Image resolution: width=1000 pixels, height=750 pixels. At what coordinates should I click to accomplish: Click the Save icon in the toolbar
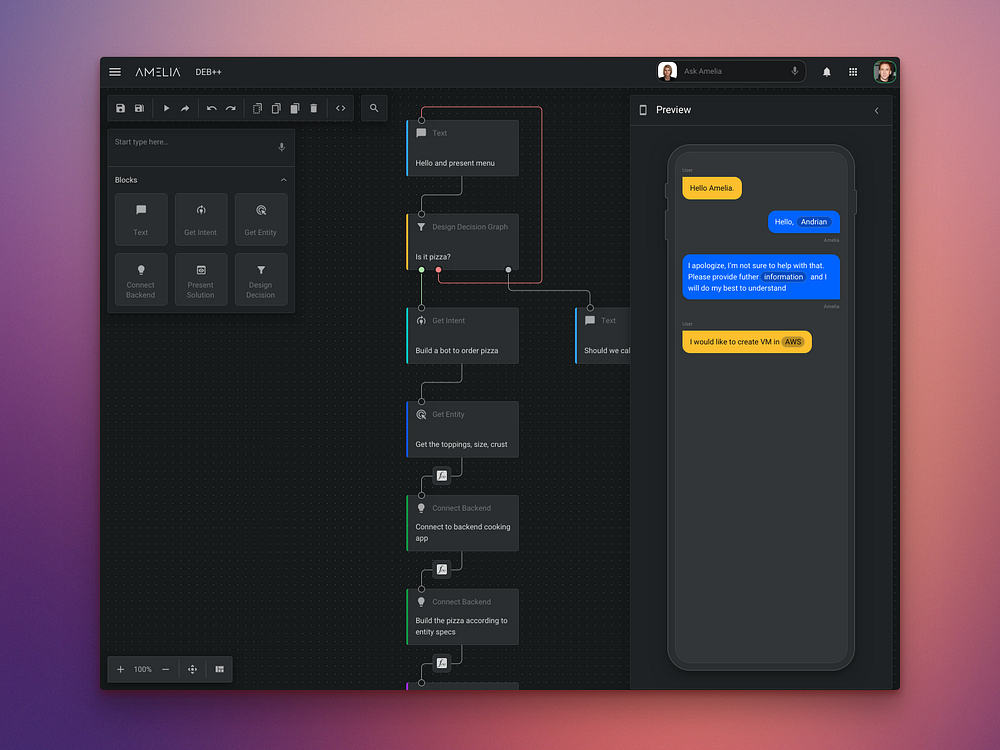121,108
